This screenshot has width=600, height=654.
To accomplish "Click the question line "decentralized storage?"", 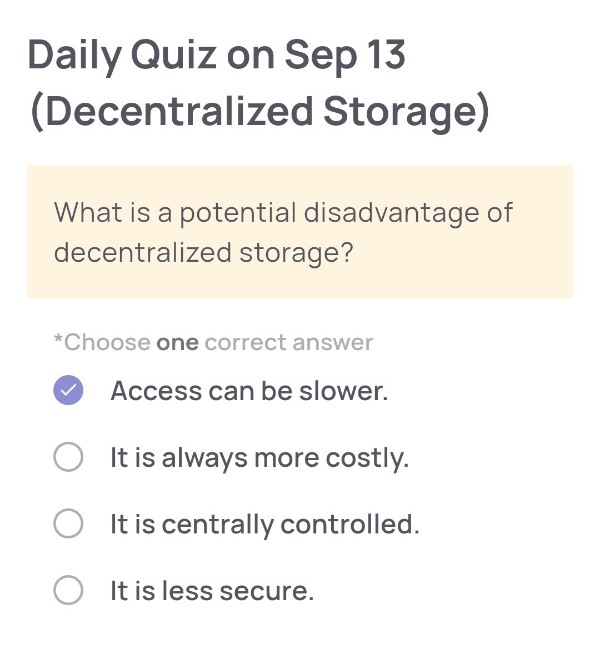I will click(203, 252).
